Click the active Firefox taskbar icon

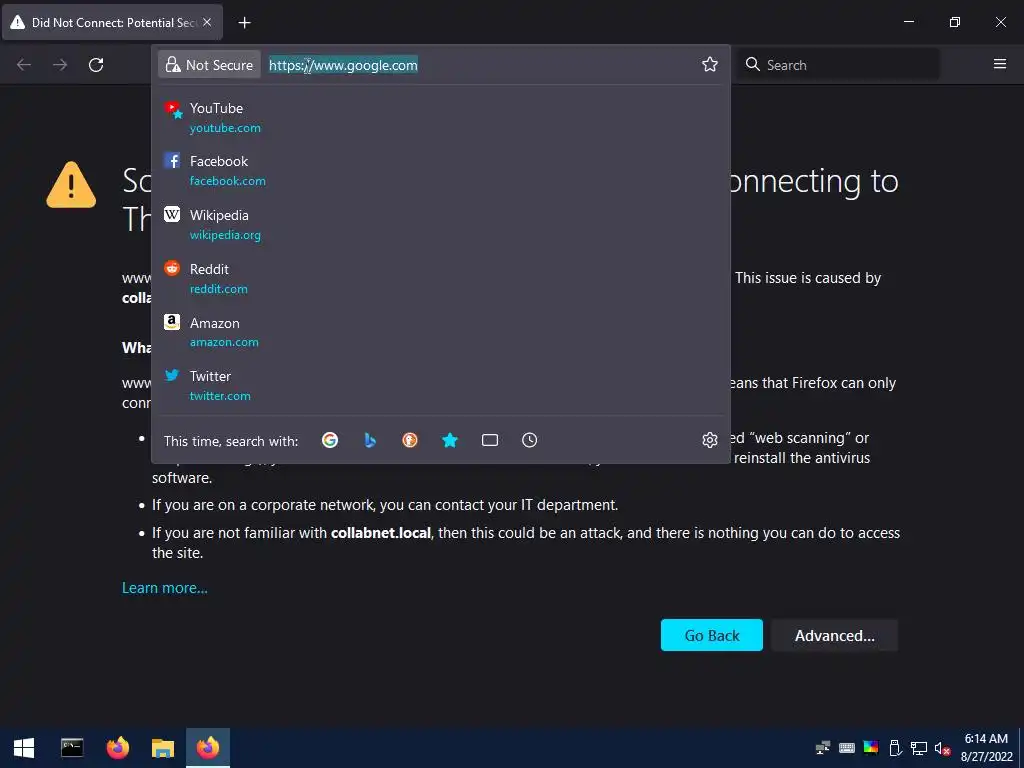[x=208, y=748]
